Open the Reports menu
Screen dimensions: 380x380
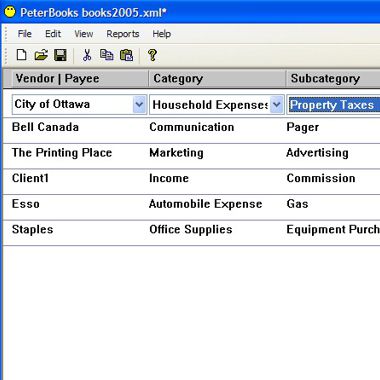click(123, 34)
